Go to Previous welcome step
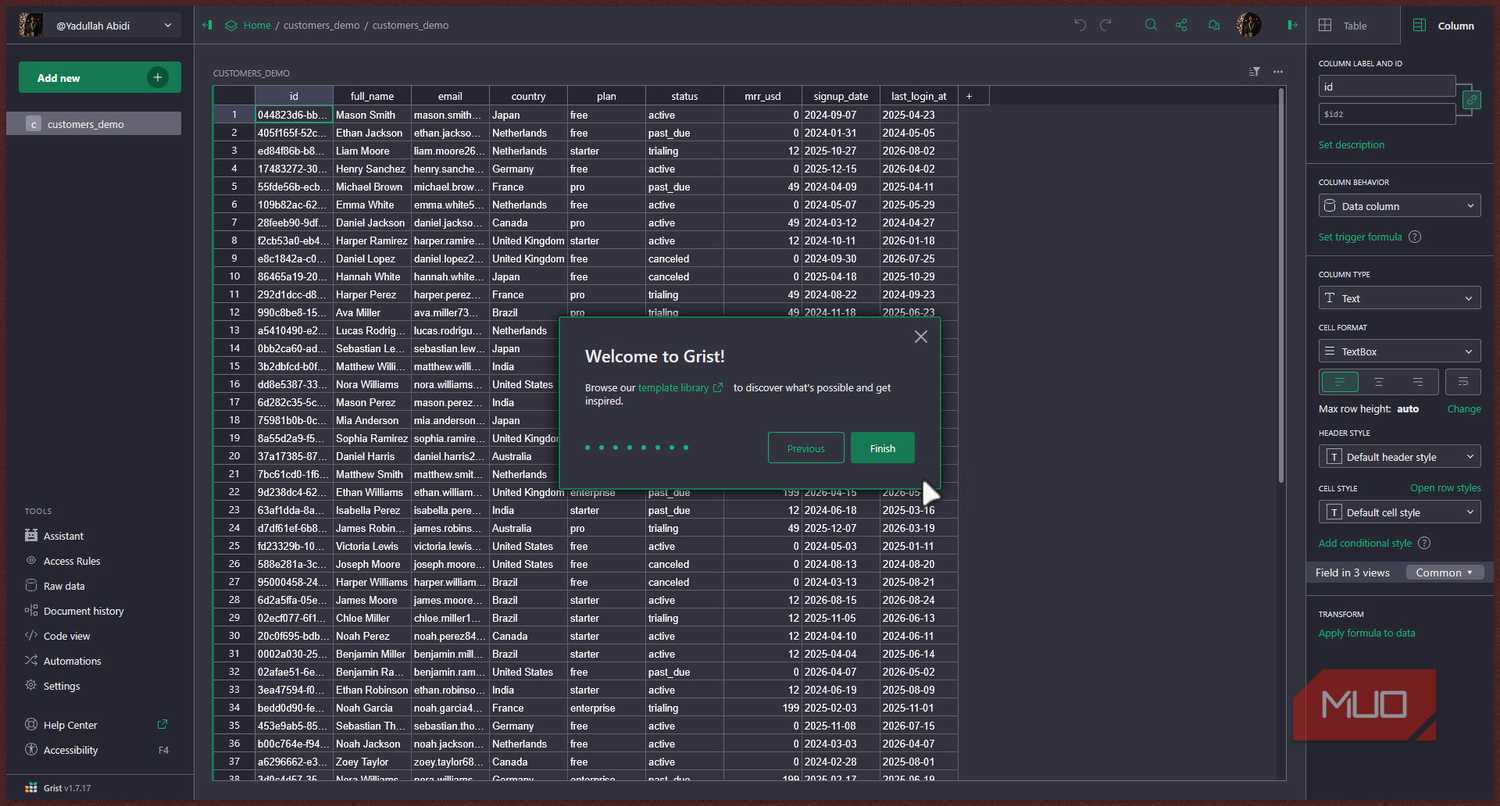1500x806 pixels. (806, 448)
